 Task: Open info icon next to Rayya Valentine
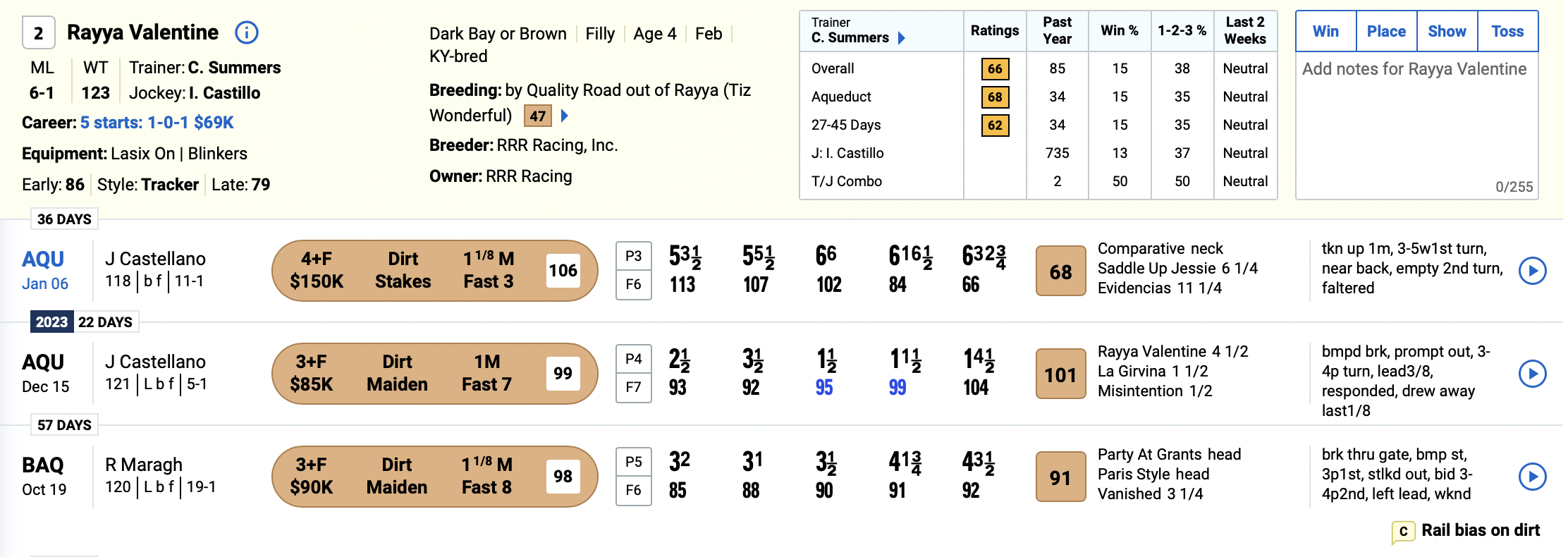(246, 32)
